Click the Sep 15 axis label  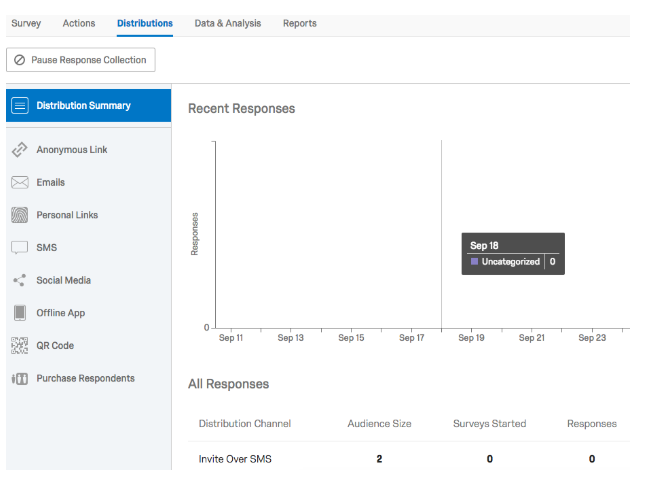(x=351, y=338)
